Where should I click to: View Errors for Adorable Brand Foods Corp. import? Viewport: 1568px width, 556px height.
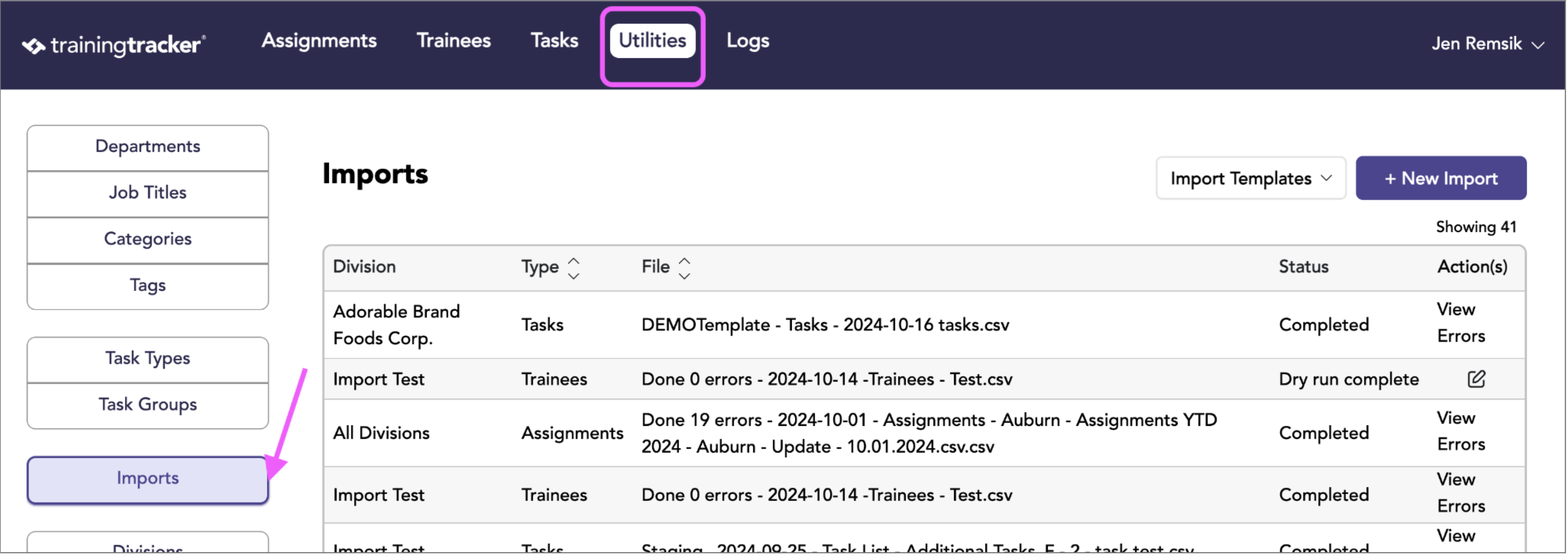(1460, 323)
